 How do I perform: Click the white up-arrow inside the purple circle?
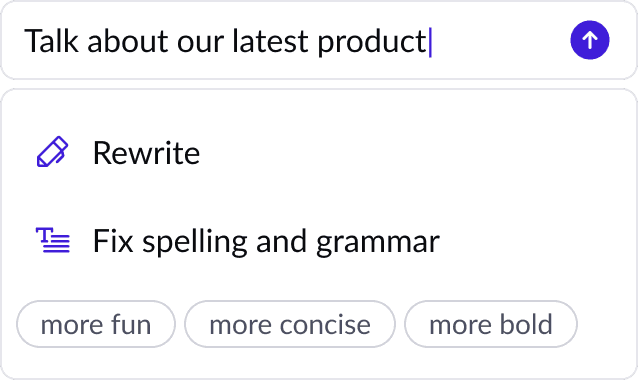pyautogui.click(x=590, y=40)
